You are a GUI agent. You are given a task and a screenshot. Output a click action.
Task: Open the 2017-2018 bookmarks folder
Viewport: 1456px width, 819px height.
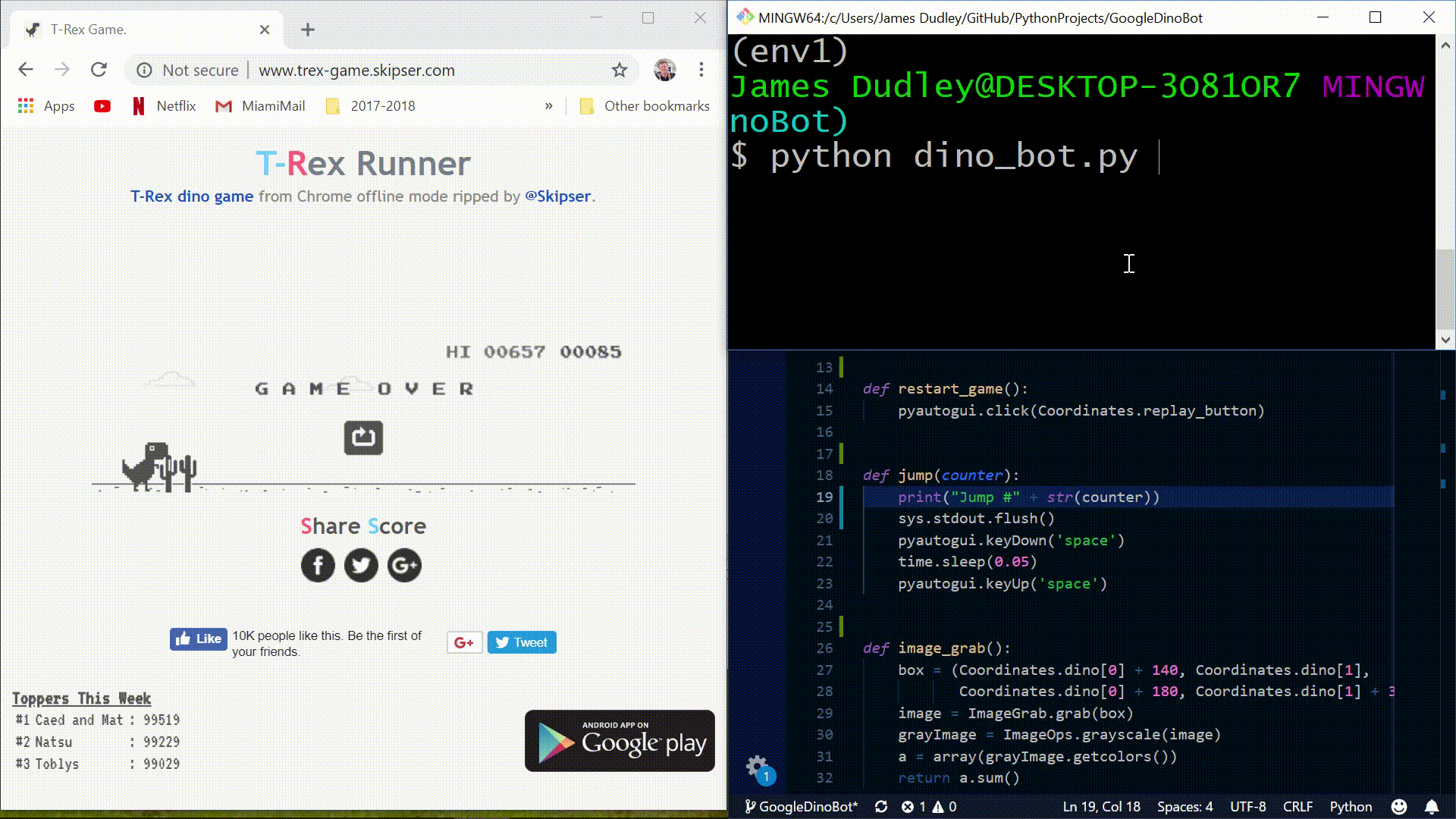(x=370, y=106)
